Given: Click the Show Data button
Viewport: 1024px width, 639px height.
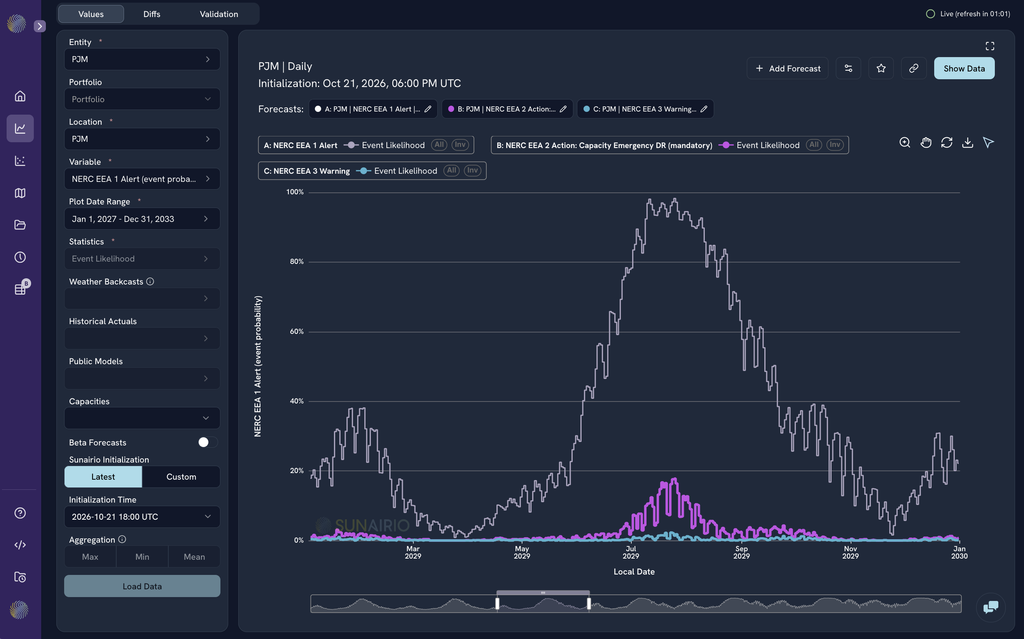Looking at the screenshot, I should (x=964, y=69).
